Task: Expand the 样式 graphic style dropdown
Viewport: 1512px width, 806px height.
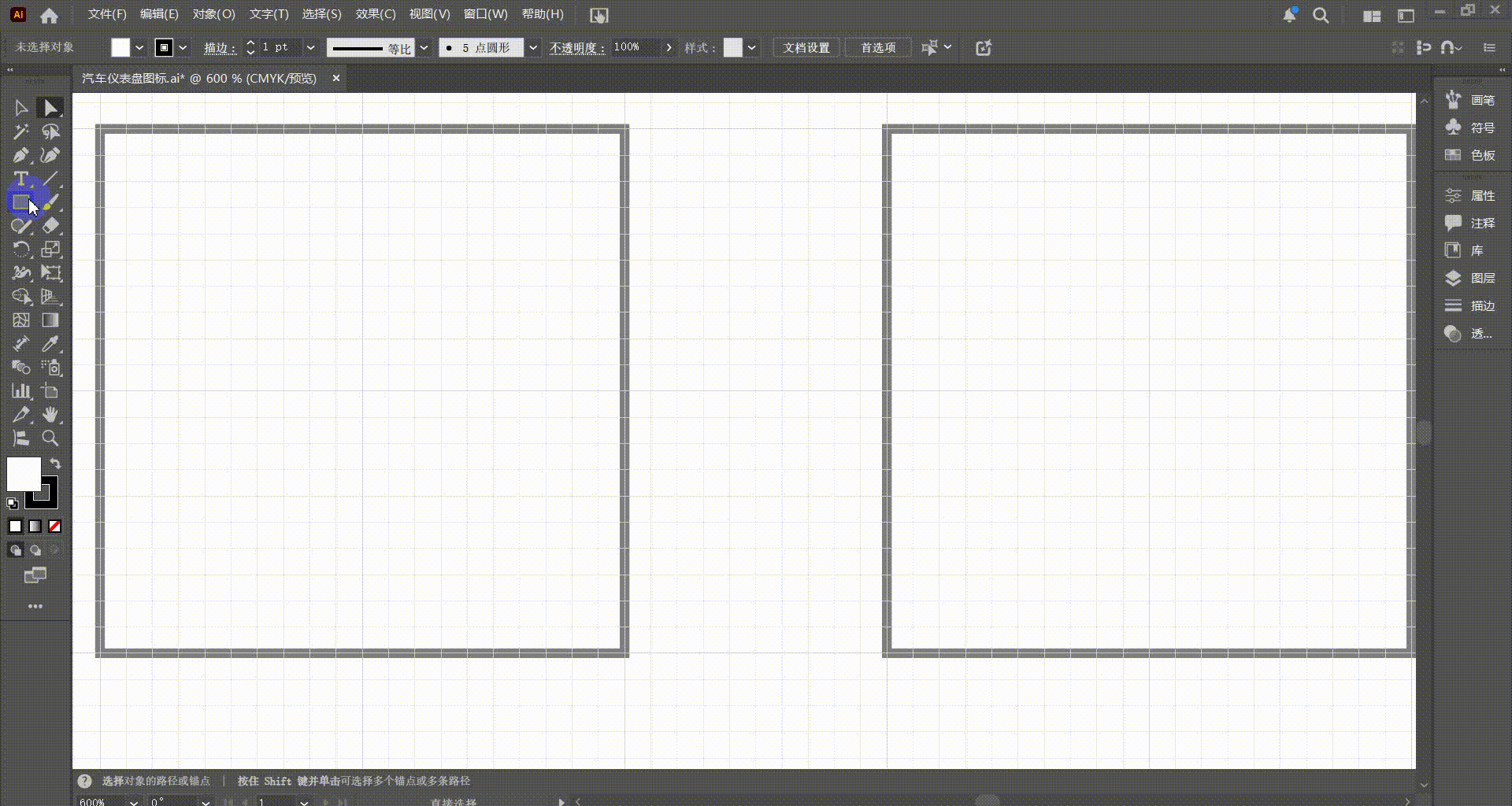Action: tap(752, 48)
